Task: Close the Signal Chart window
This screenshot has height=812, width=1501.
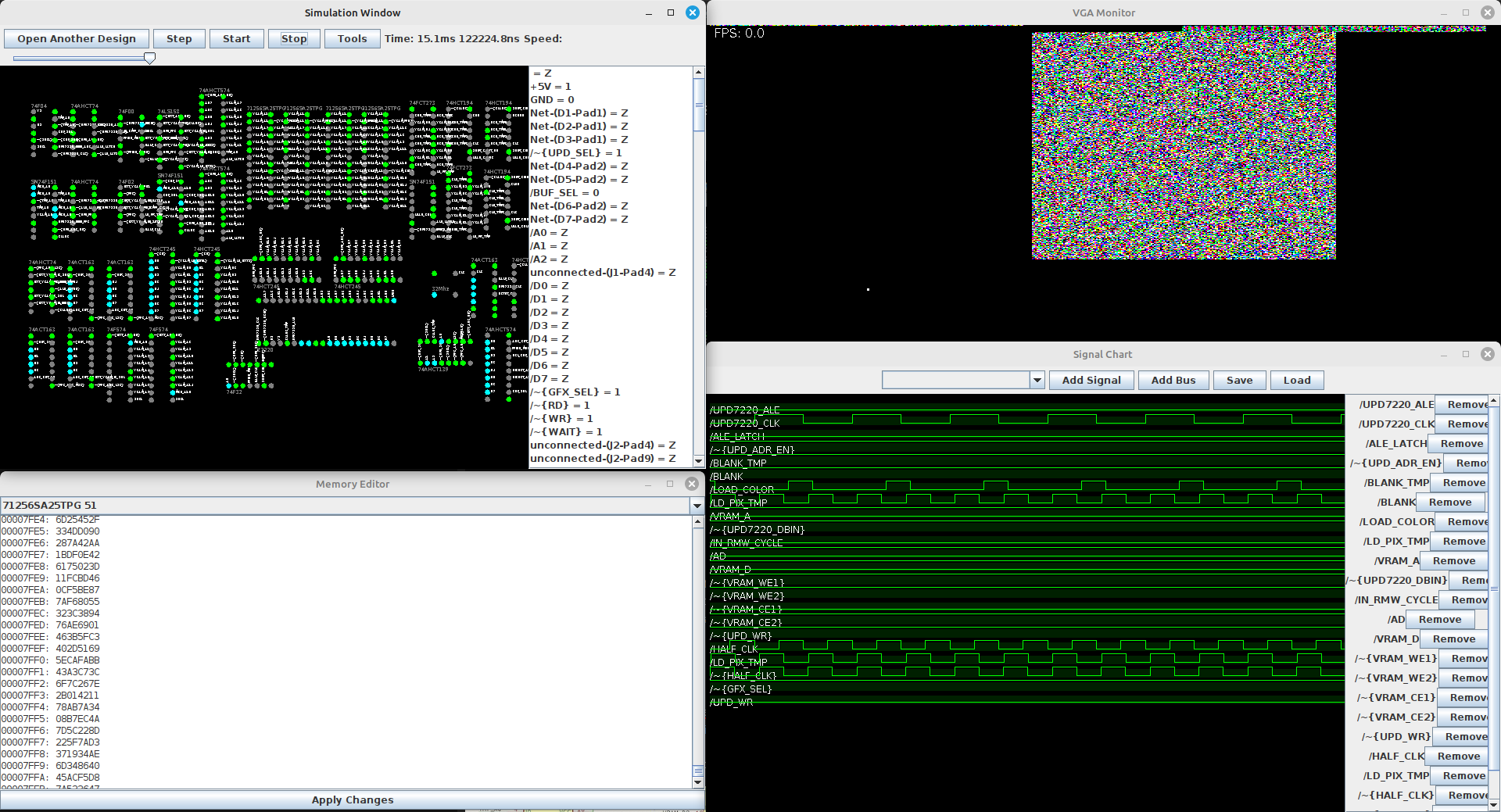Action: (1487, 354)
